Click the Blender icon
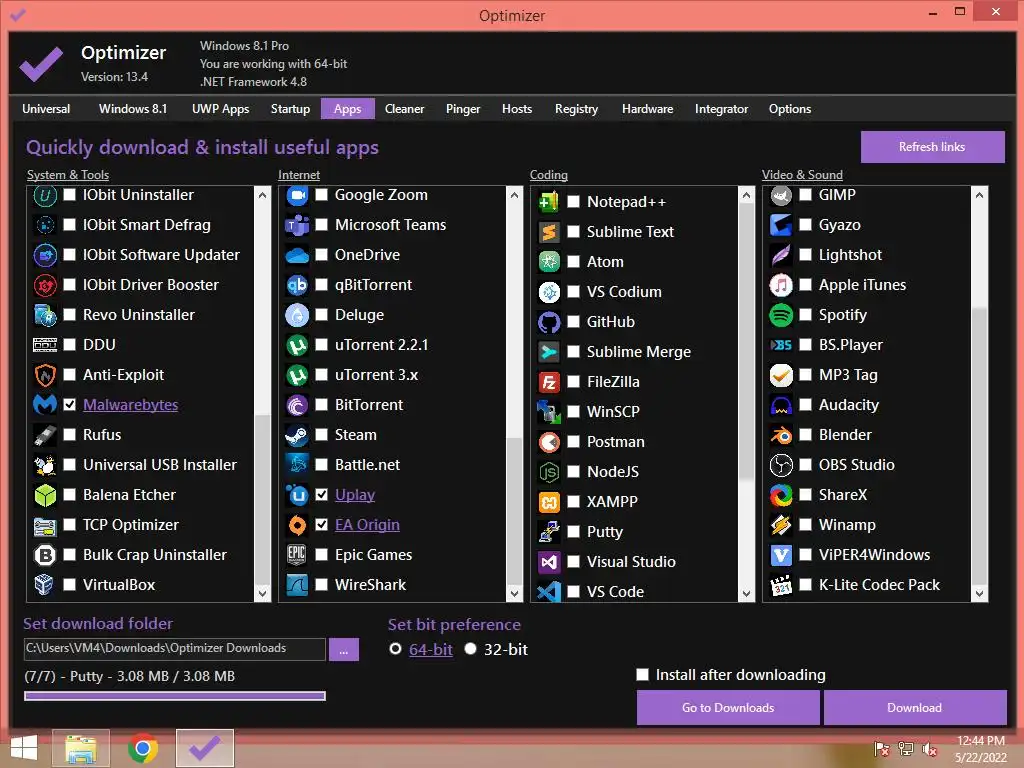This screenshot has height=768, width=1024. 781,435
